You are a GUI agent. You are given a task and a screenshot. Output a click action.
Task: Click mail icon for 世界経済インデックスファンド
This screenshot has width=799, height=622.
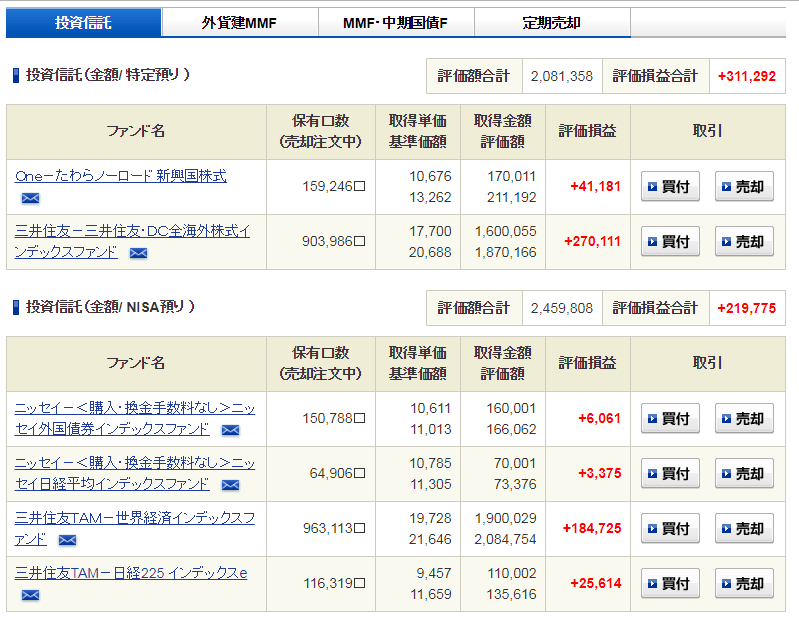(x=67, y=540)
